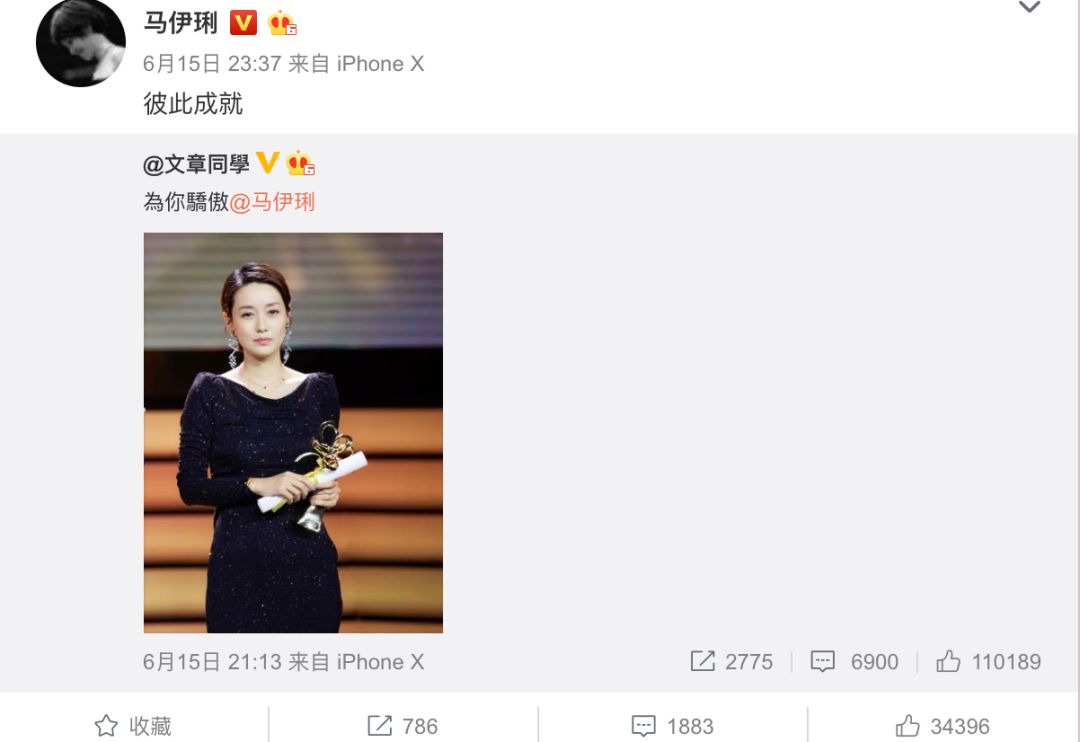Click the crown membership icon next to 马伊琍
1080x742 pixels.
tap(282, 23)
